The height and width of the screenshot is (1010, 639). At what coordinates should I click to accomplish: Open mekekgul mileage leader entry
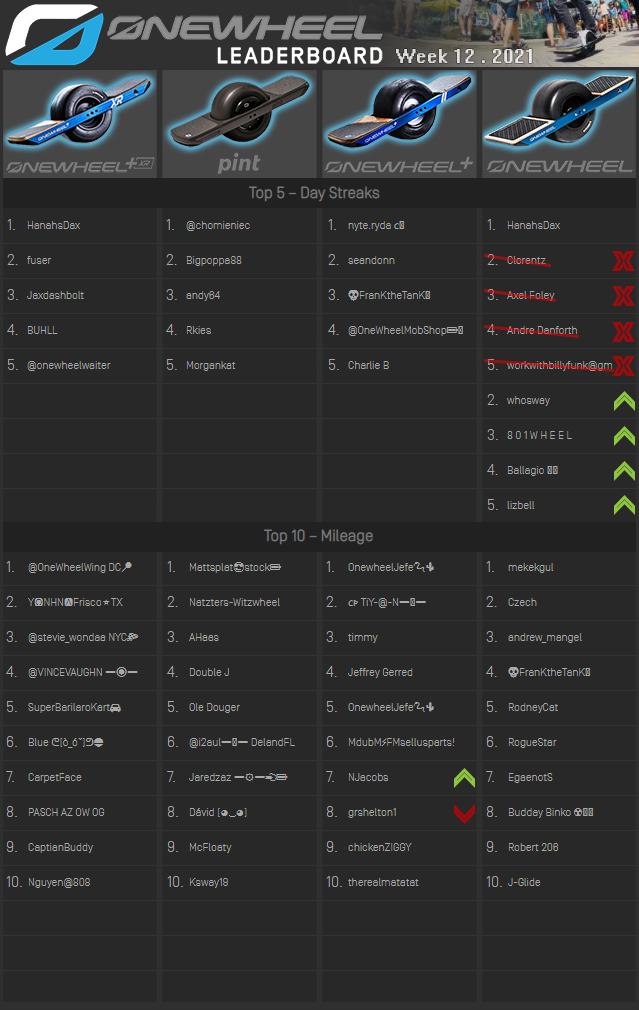click(530, 568)
